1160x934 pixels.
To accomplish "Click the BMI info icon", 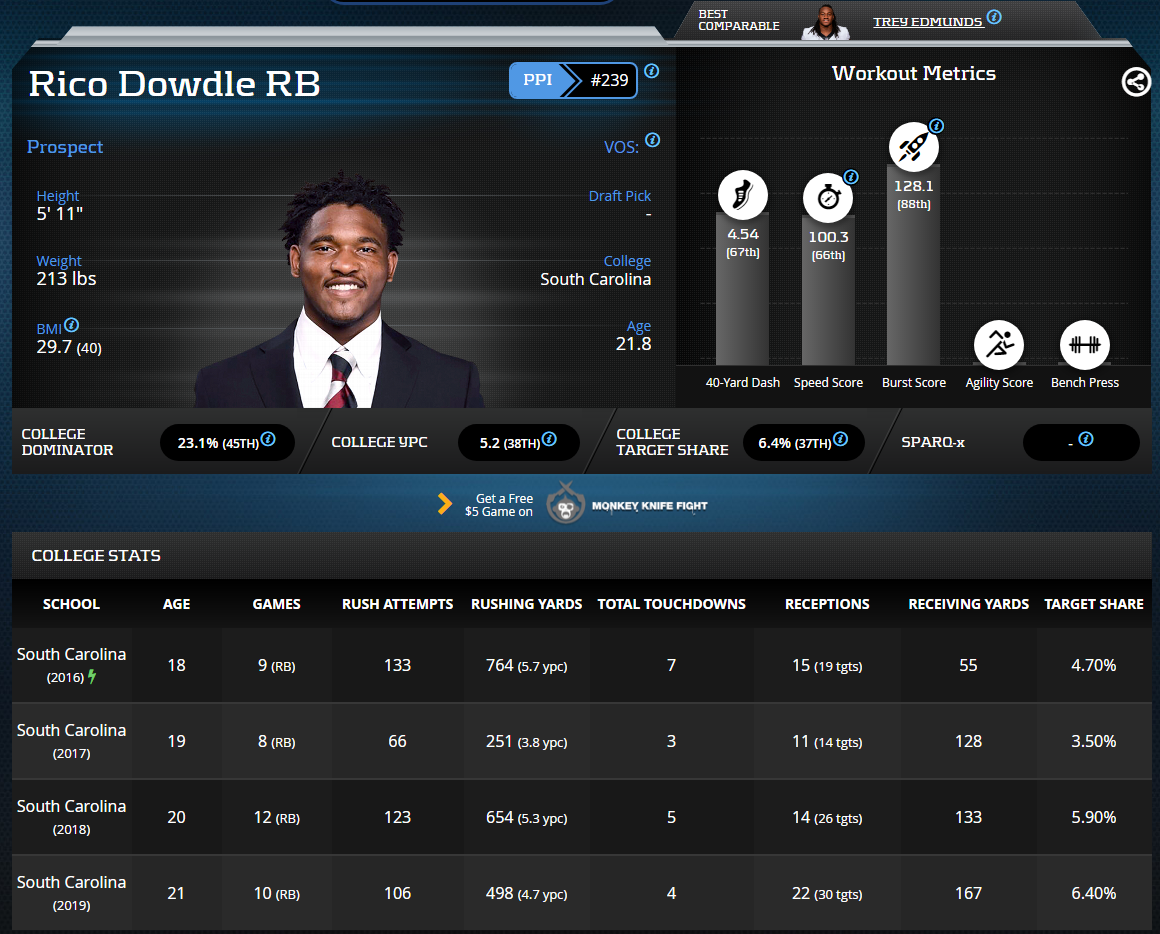I will coord(72,325).
